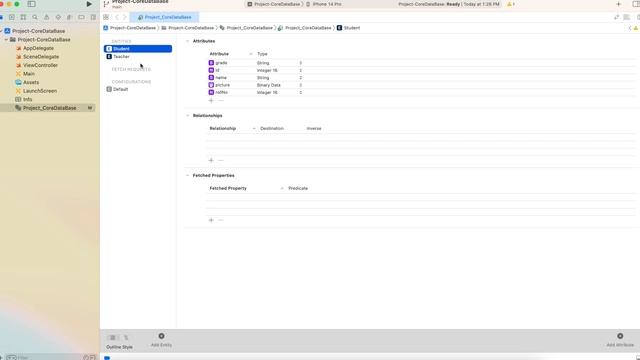
Task: Open the Fetched Property column sort arrow
Action: tap(282, 189)
